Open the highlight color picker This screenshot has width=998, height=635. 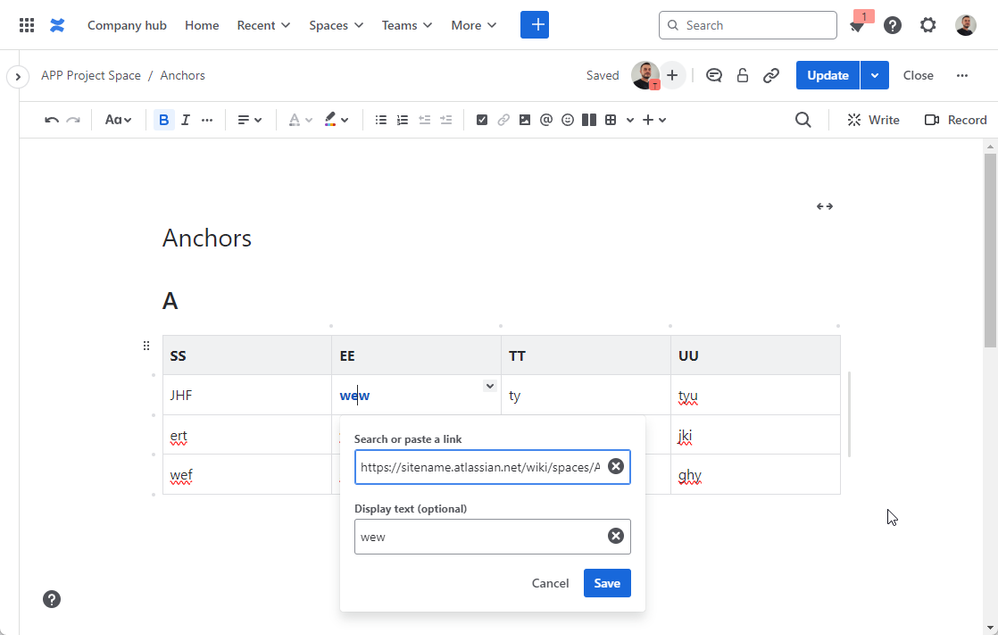(336, 120)
